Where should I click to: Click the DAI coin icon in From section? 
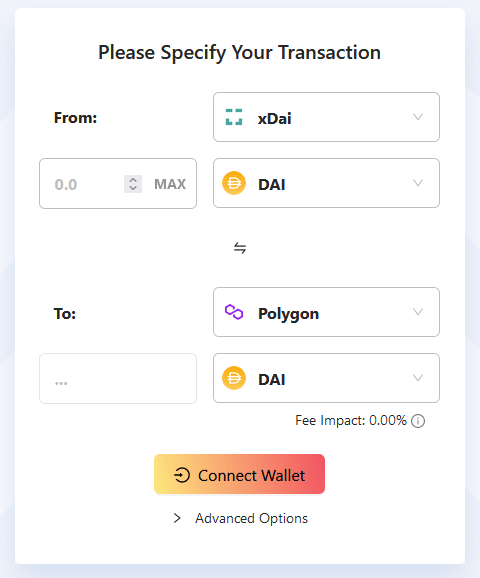[x=234, y=183]
